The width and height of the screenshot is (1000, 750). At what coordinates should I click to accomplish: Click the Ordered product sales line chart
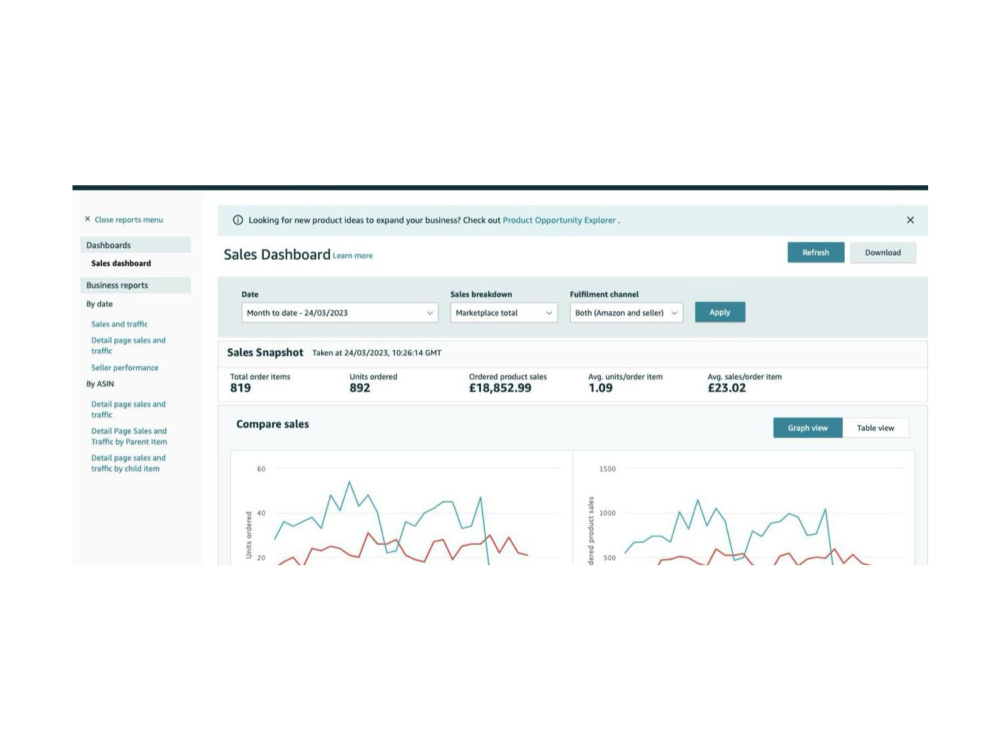(744, 508)
